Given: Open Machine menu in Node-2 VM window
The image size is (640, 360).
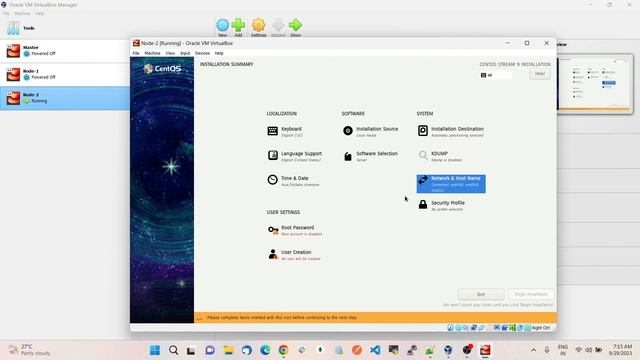Looking at the screenshot, I should tap(152, 53).
